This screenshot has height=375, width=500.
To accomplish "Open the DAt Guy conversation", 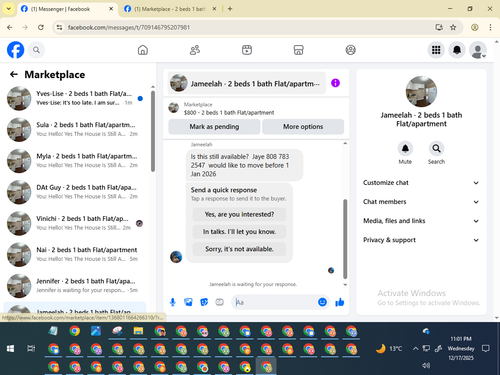I will (x=75, y=192).
